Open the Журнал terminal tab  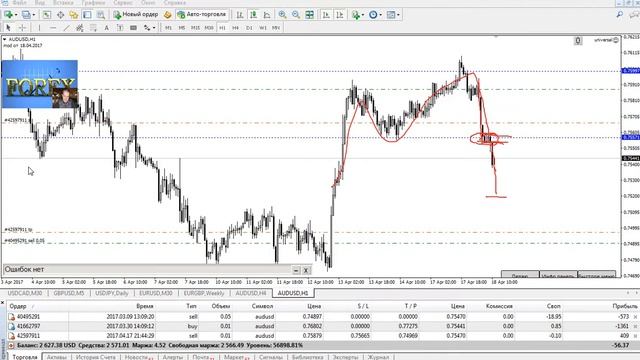click(x=378, y=357)
